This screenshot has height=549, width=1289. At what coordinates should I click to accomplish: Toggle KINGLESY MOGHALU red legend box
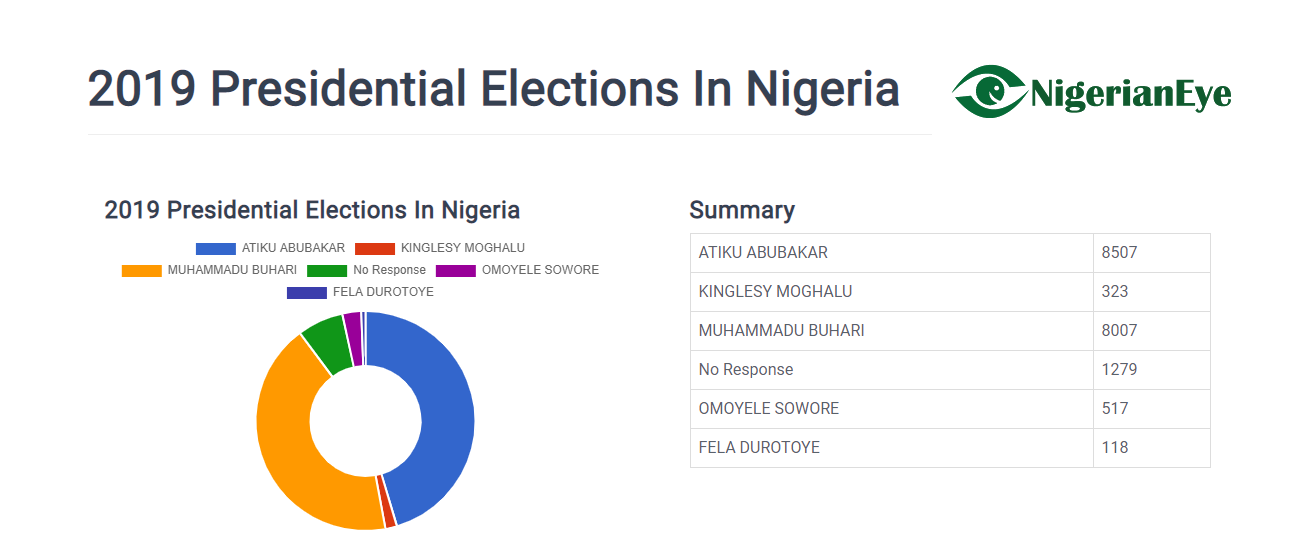[x=374, y=248]
